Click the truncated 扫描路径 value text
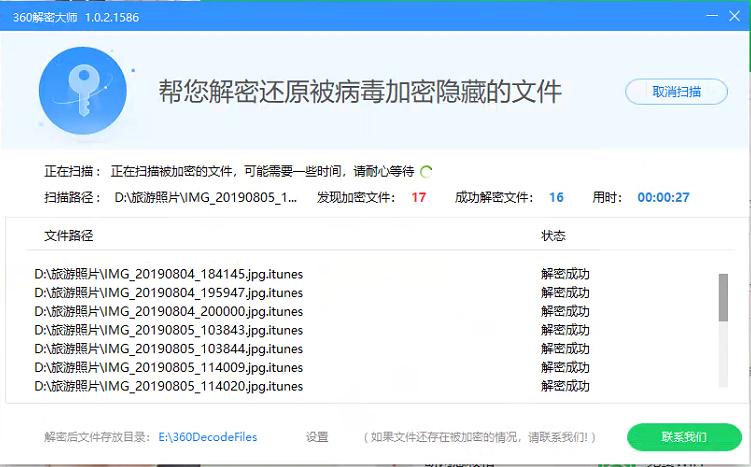 [206, 197]
